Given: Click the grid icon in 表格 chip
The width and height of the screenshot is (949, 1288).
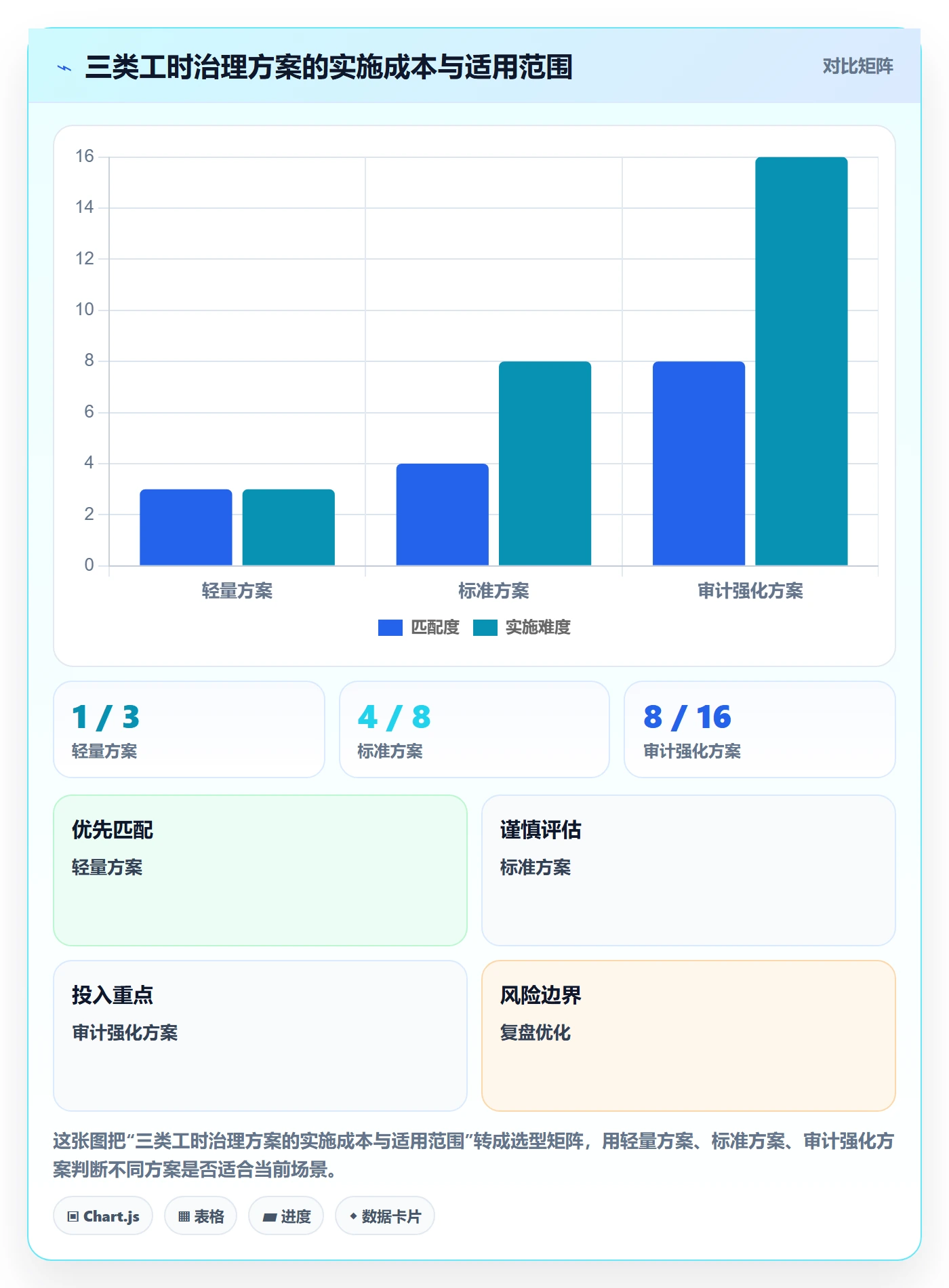Looking at the screenshot, I should [184, 1217].
